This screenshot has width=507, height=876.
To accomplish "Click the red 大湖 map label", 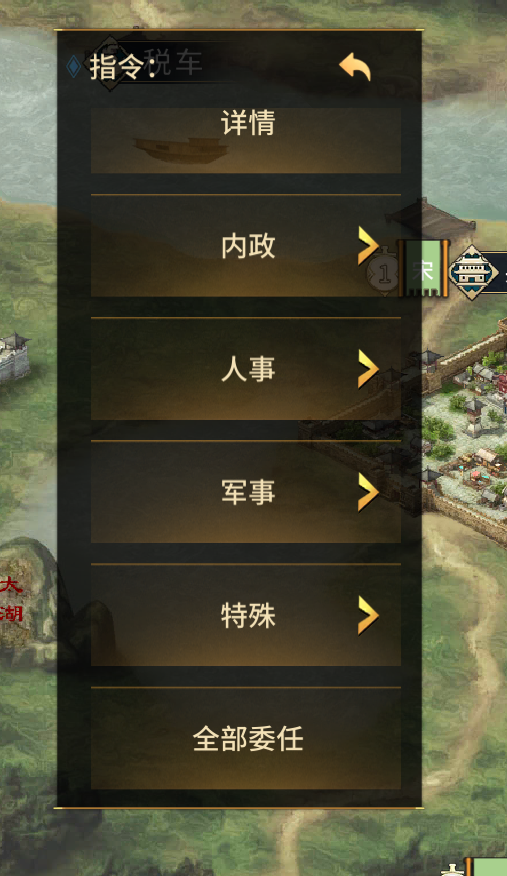I will pyautogui.click(x=11, y=599).
